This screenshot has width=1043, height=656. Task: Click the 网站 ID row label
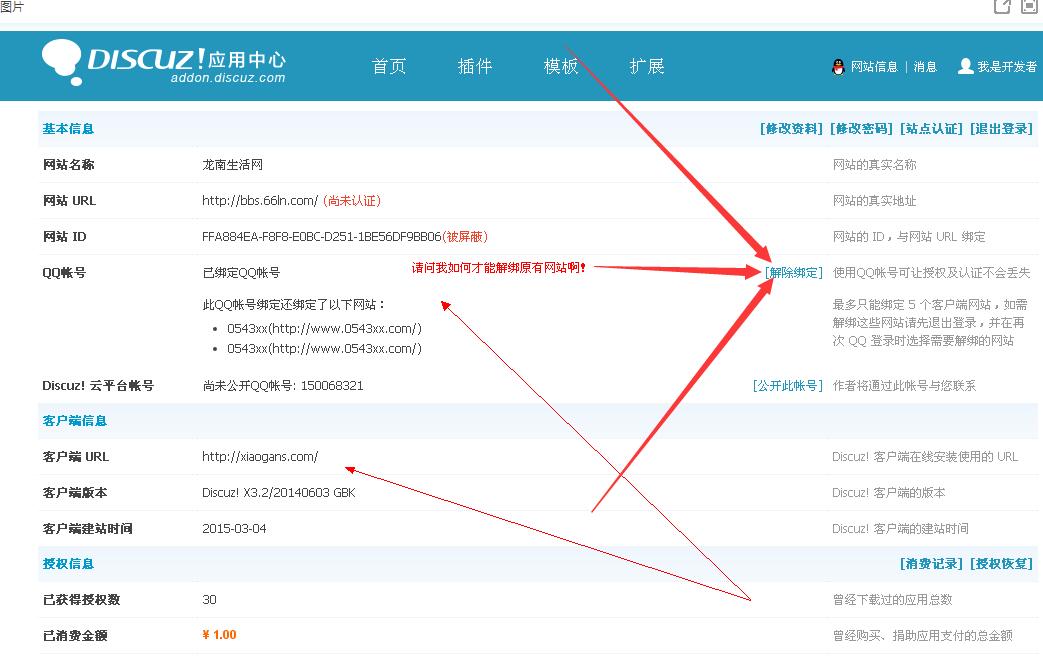coord(65,237)
